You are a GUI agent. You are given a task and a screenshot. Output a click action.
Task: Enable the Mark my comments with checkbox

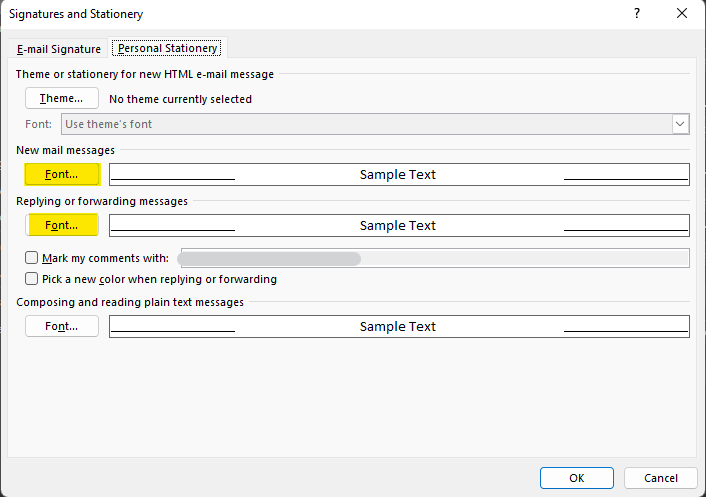32,258
